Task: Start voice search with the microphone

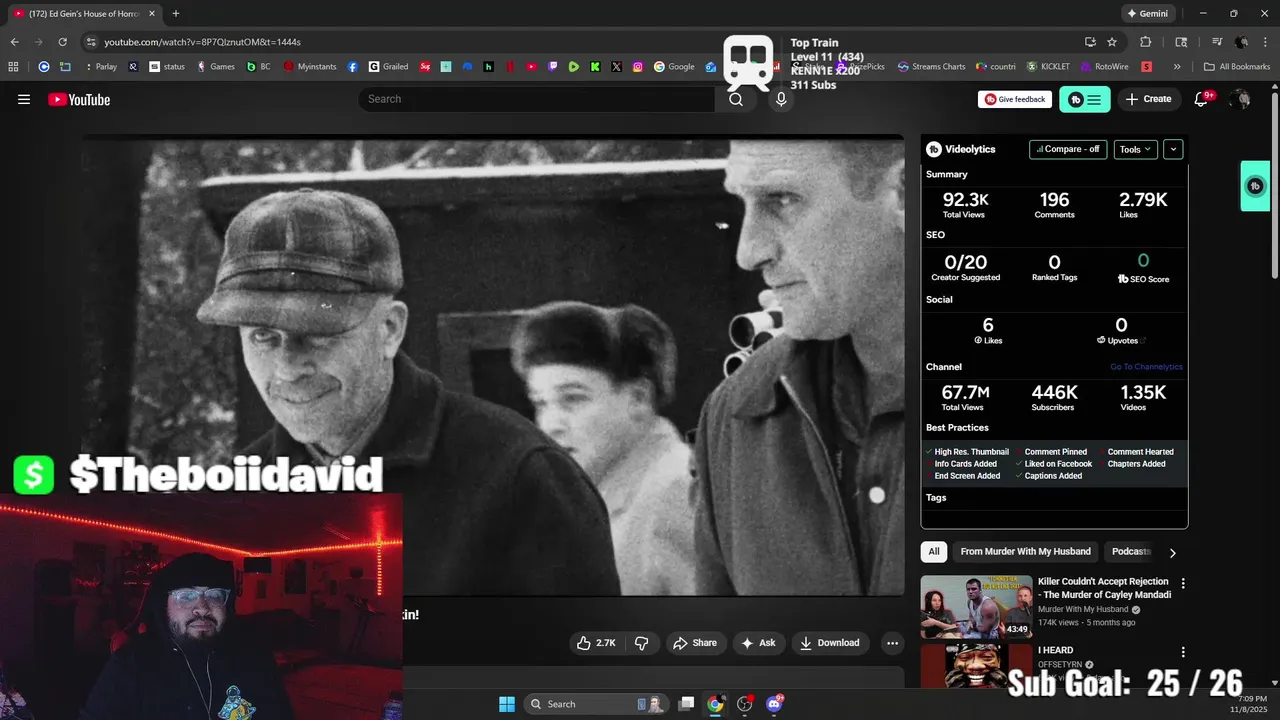Action: pyautogui.click(x=781, y=99)
